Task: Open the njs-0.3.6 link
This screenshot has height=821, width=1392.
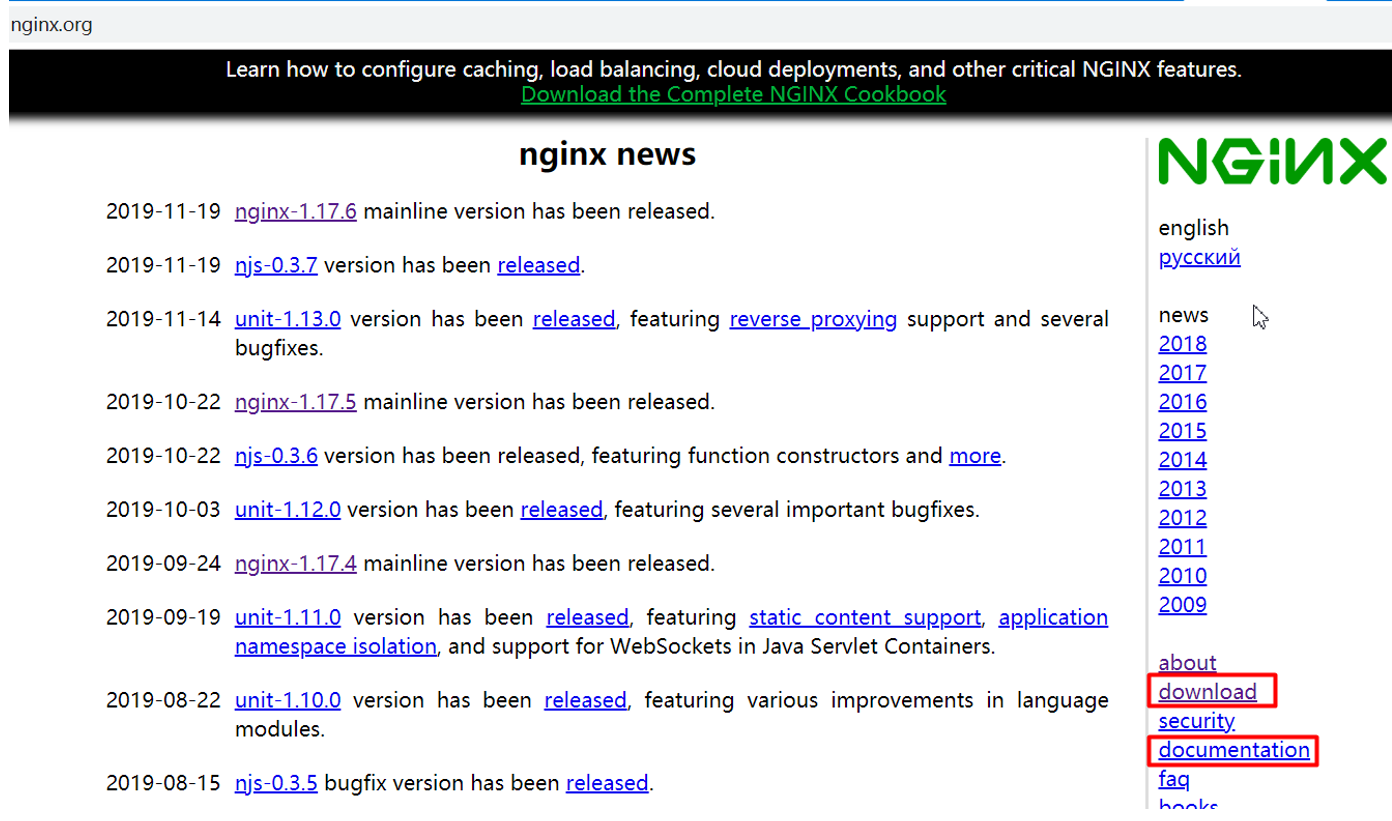Action: [x=276, y=455]
